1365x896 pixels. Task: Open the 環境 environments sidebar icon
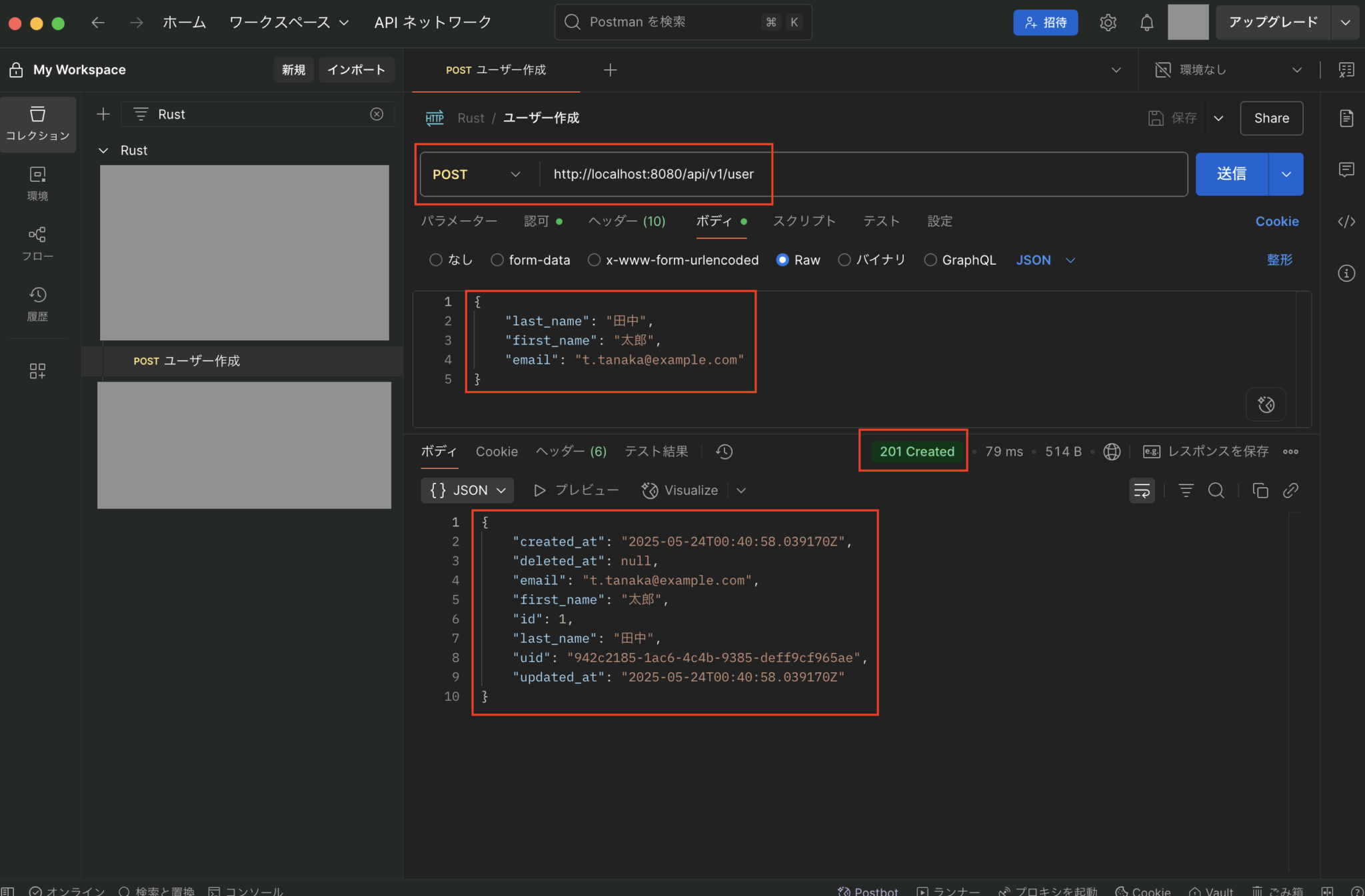tap(37, 183)
